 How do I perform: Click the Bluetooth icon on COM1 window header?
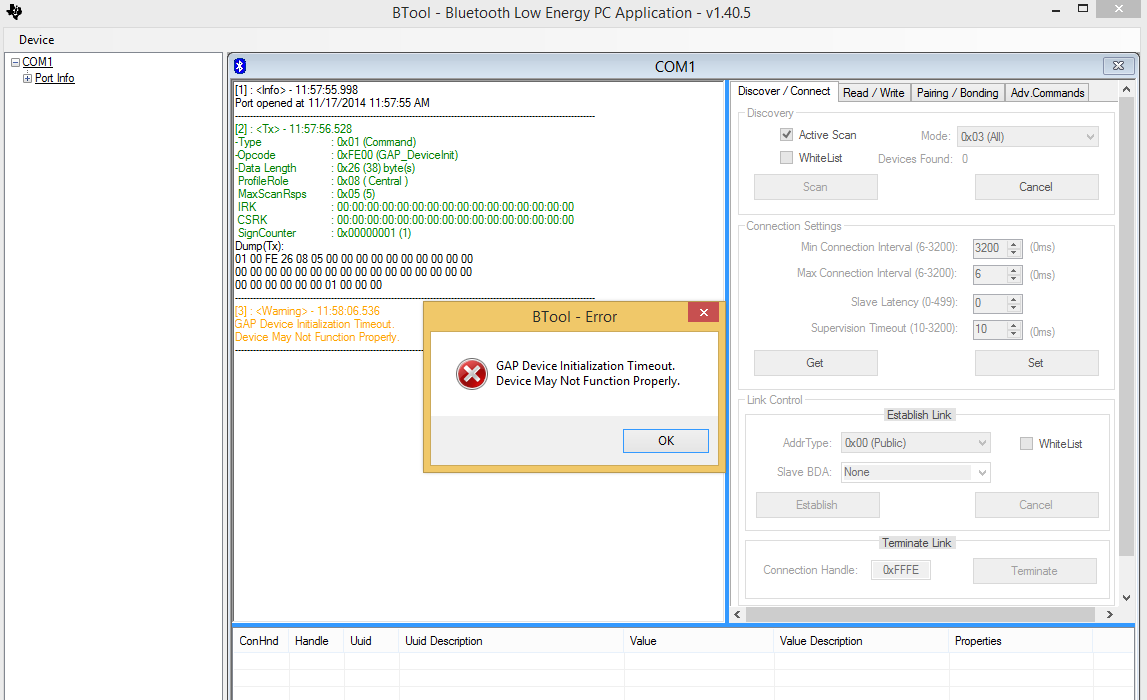240,66
